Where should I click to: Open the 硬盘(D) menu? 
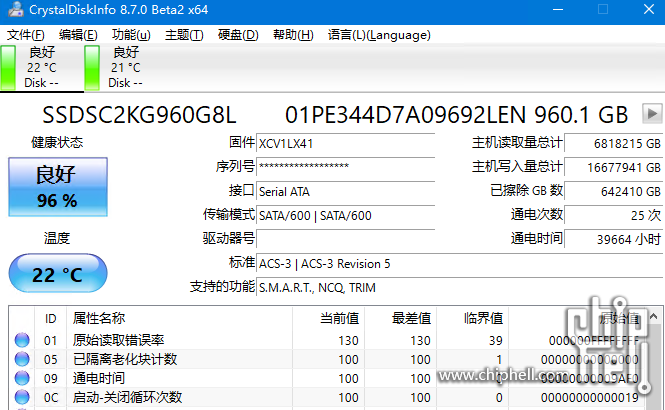point(238,35)
